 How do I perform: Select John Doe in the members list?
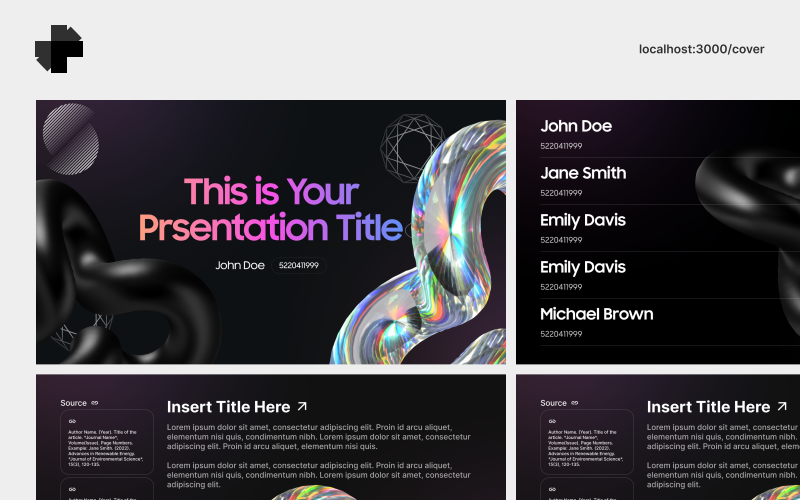pyautogui.click(x=576, y=126)
